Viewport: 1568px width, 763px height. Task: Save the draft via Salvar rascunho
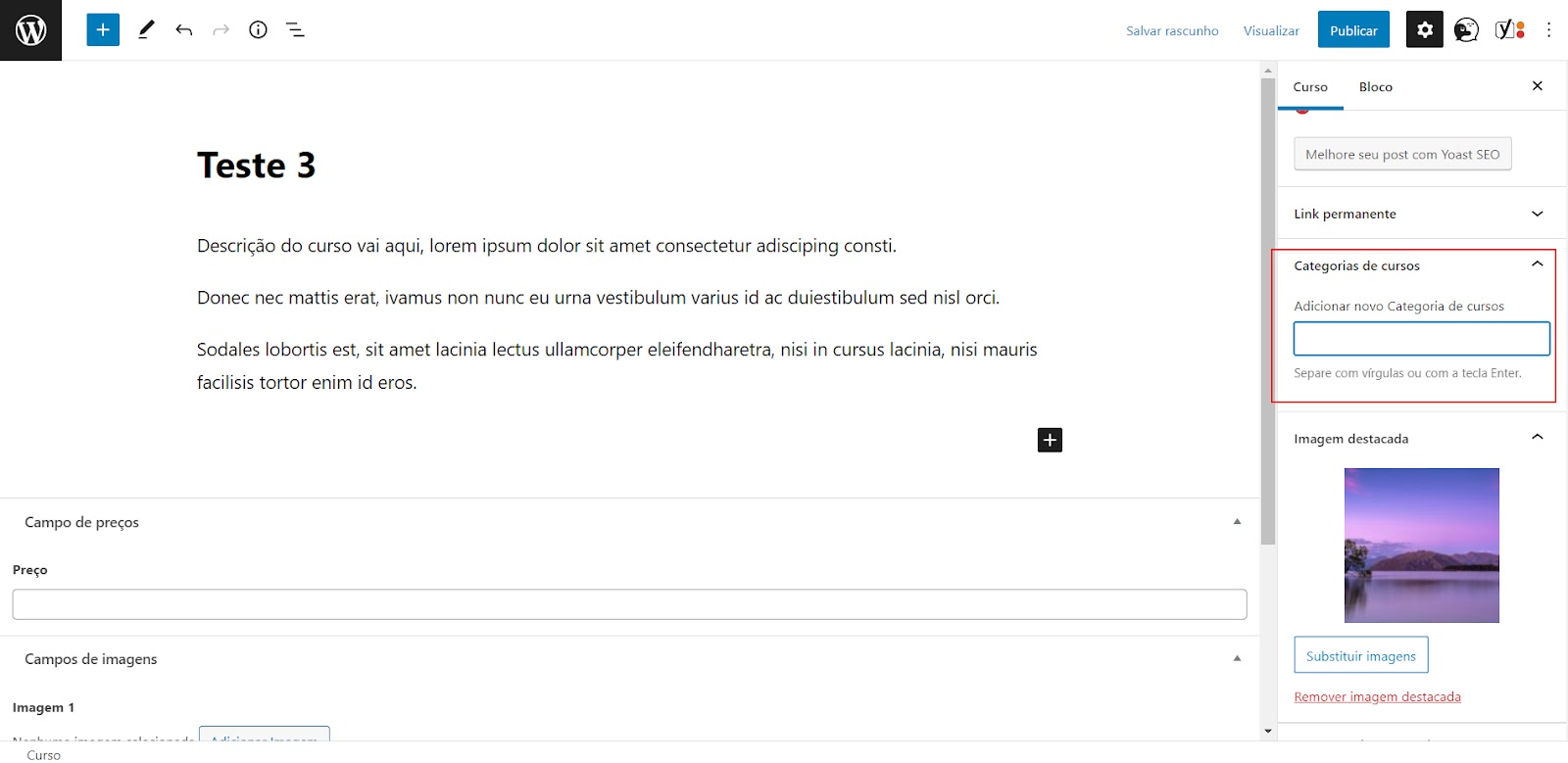coord(1172,30)
